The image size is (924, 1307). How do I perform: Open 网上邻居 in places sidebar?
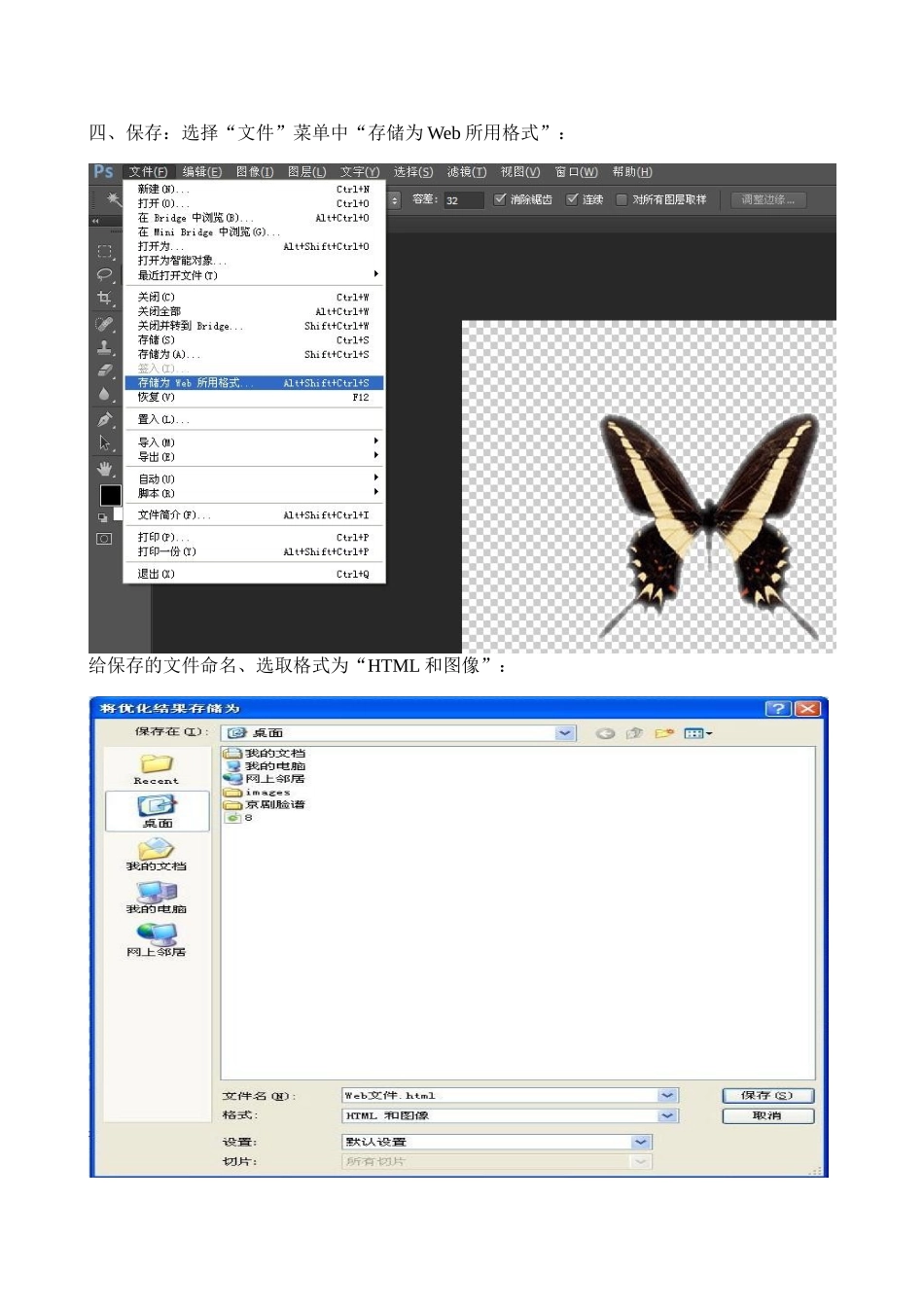(157, 940)
